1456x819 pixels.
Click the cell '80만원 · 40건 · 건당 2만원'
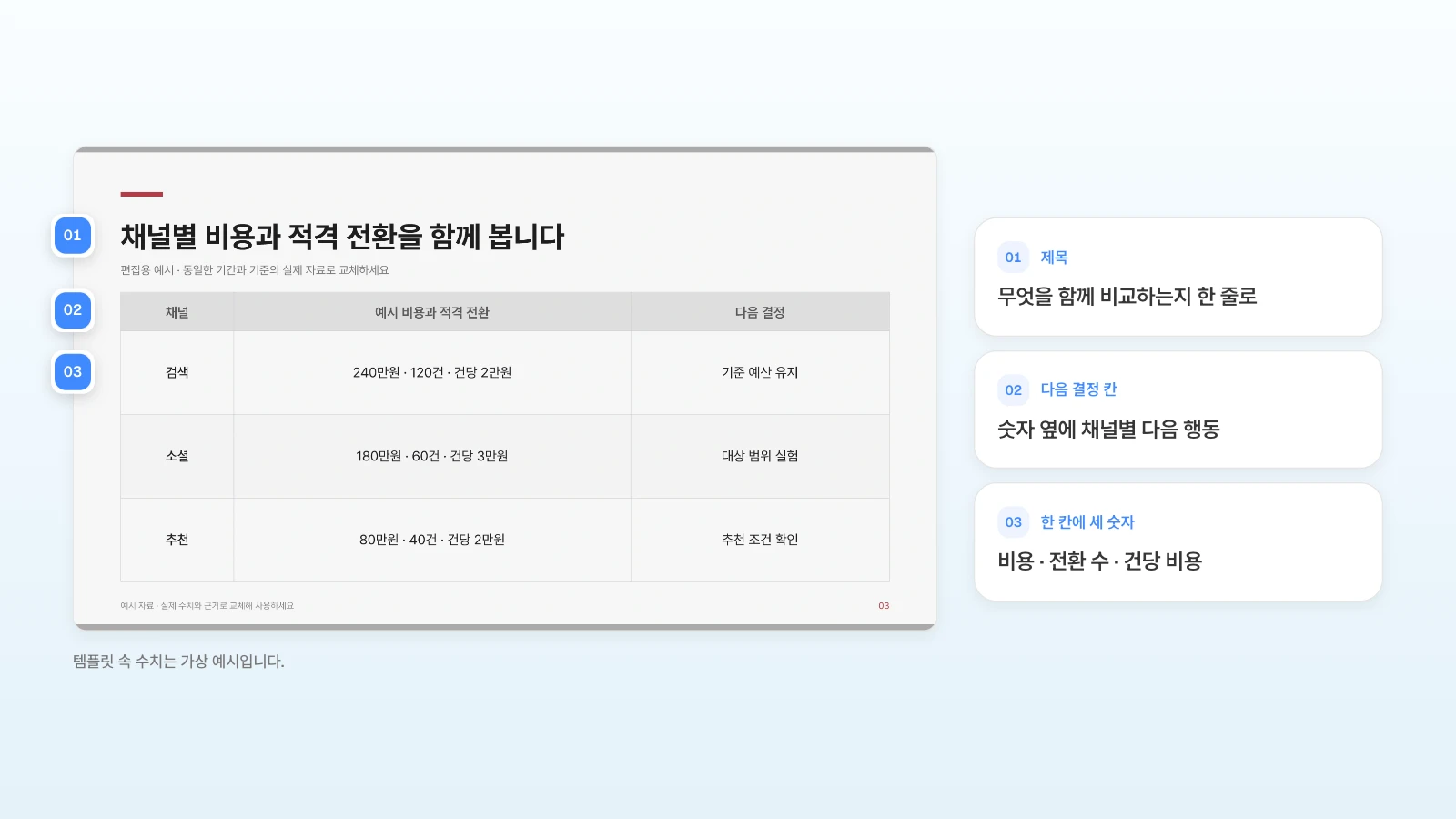click(x=432, y=540)
